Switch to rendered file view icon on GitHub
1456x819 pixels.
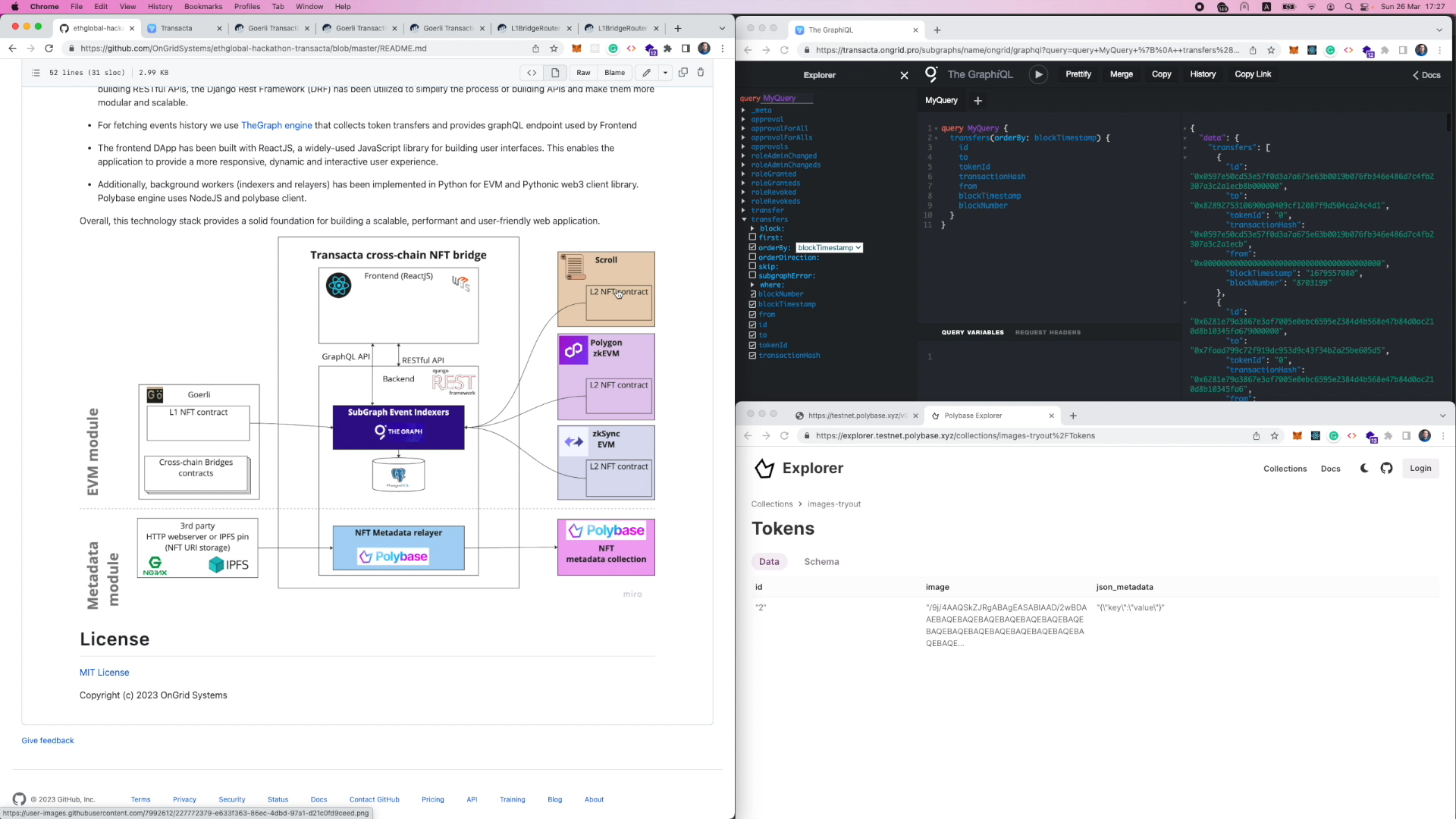[555, 73]
